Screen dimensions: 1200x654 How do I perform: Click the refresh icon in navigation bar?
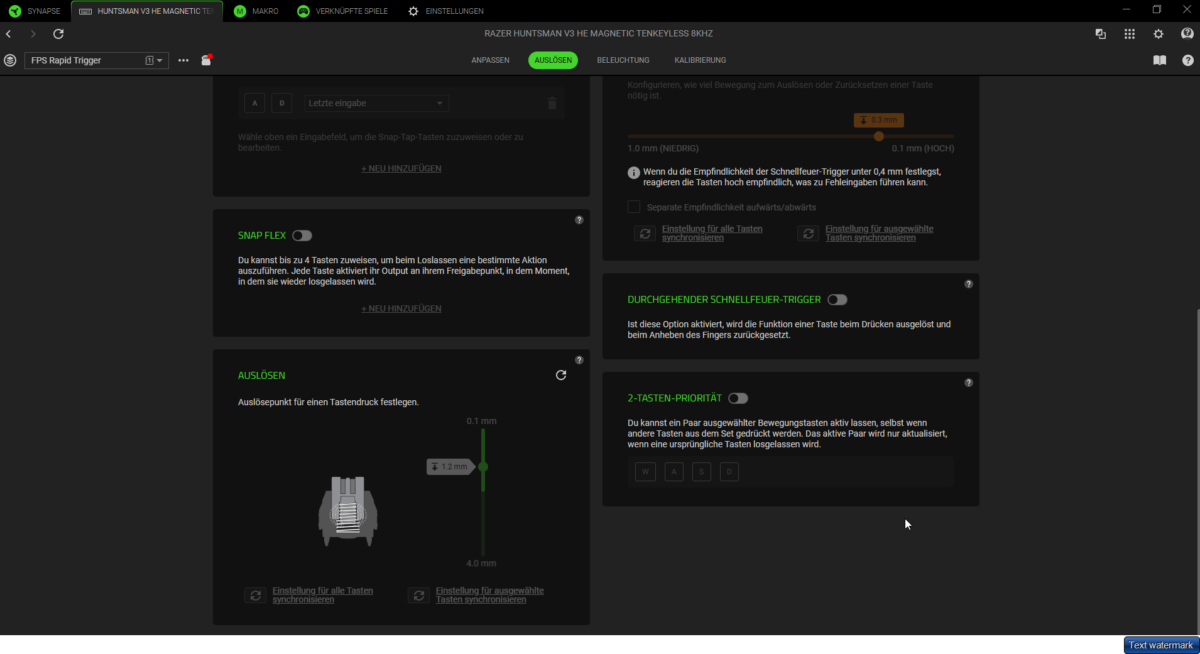point(58,34)
